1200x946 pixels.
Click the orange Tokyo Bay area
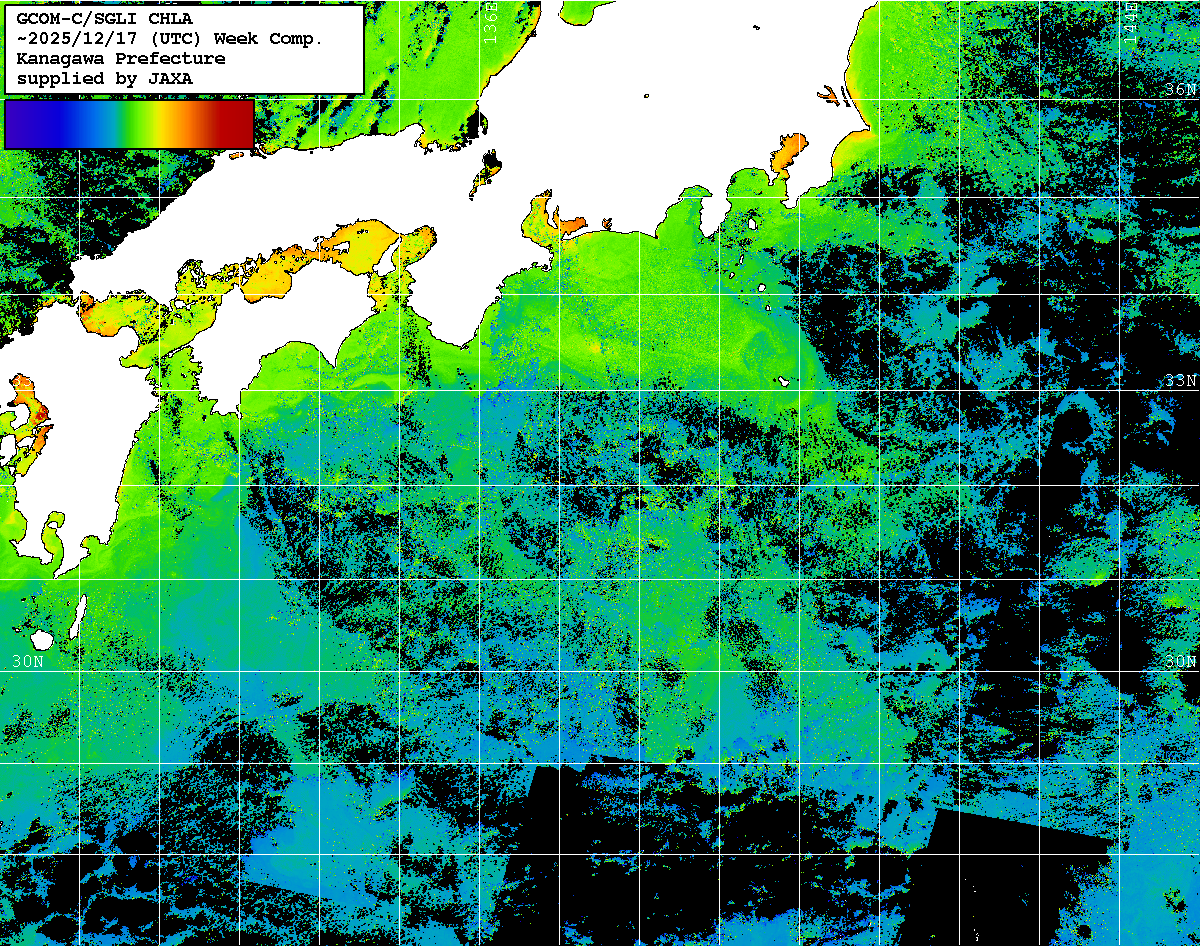(788, 154)
